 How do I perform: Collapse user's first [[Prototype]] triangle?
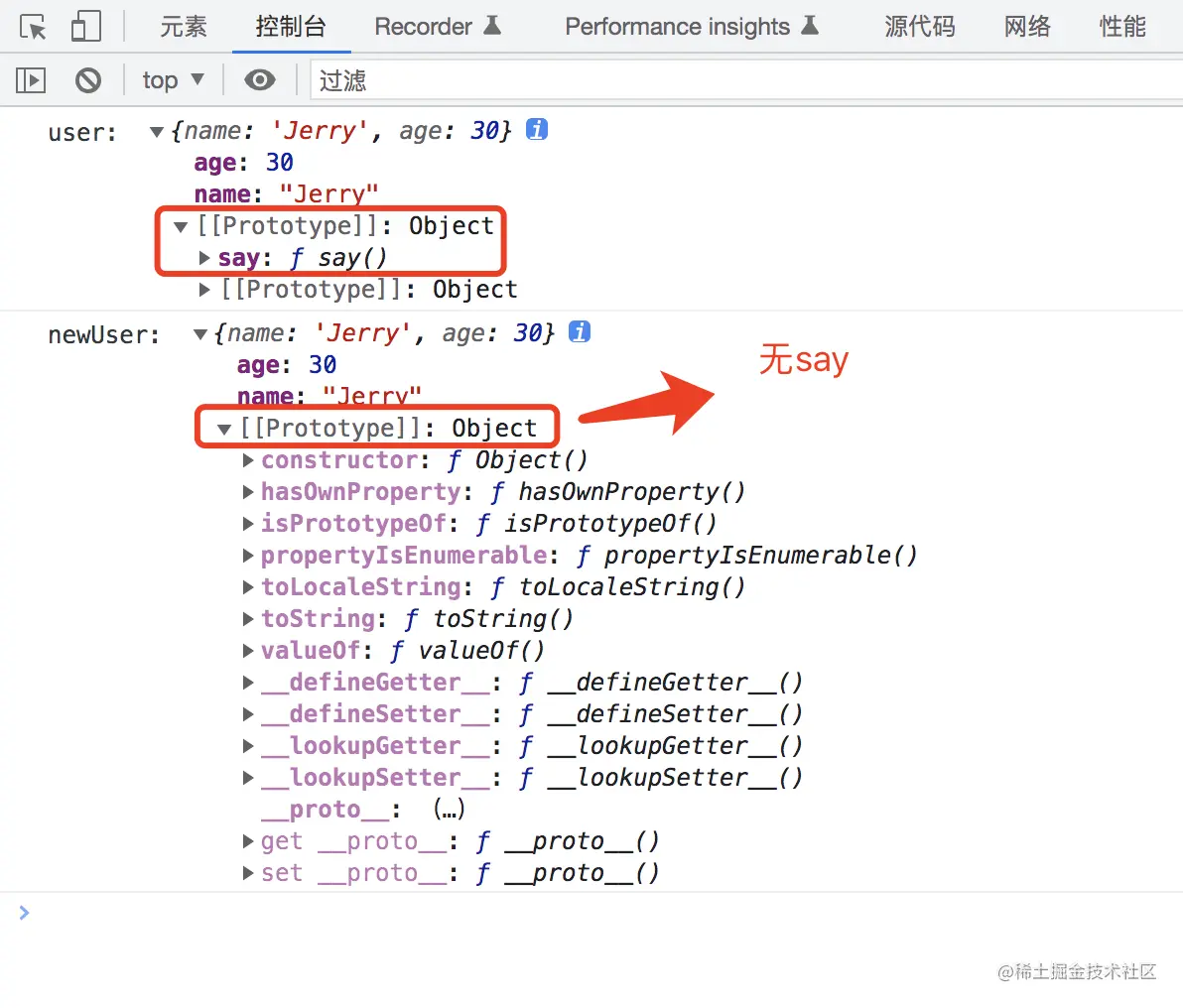[x=181, y=226]
